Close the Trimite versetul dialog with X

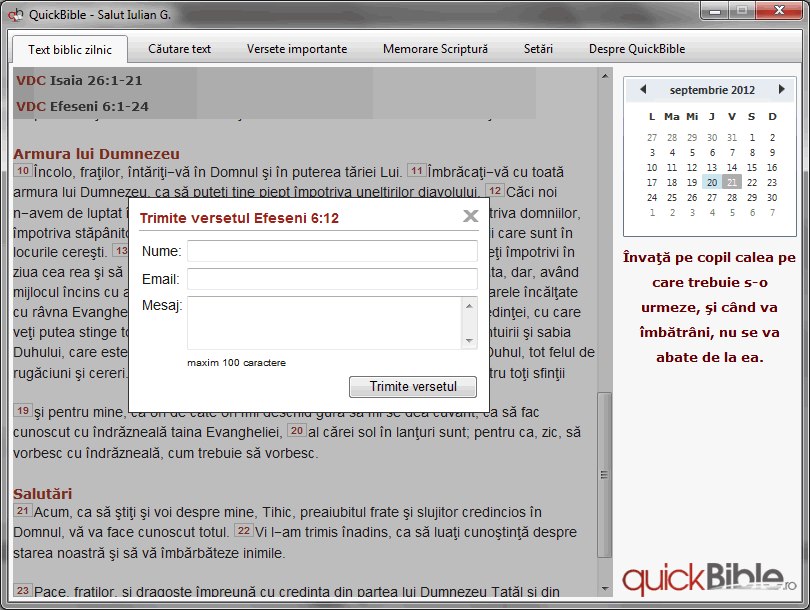point(470,216)
